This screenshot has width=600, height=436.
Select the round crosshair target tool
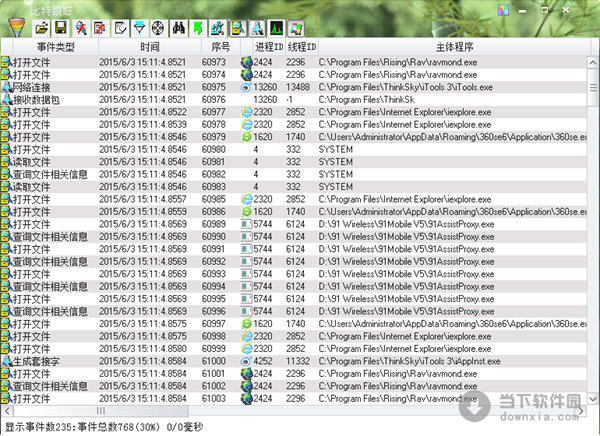(159, 28)
